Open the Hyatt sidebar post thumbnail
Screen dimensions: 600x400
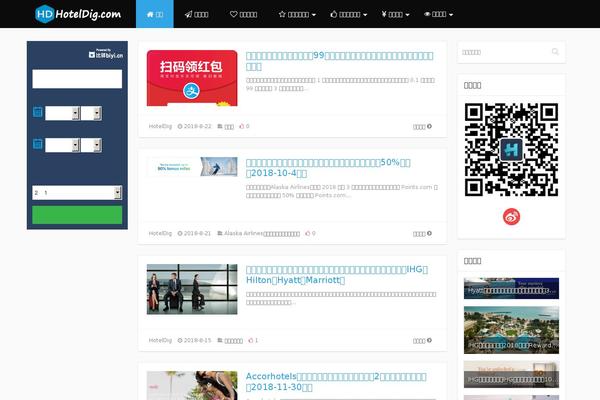tap(511, 288)
